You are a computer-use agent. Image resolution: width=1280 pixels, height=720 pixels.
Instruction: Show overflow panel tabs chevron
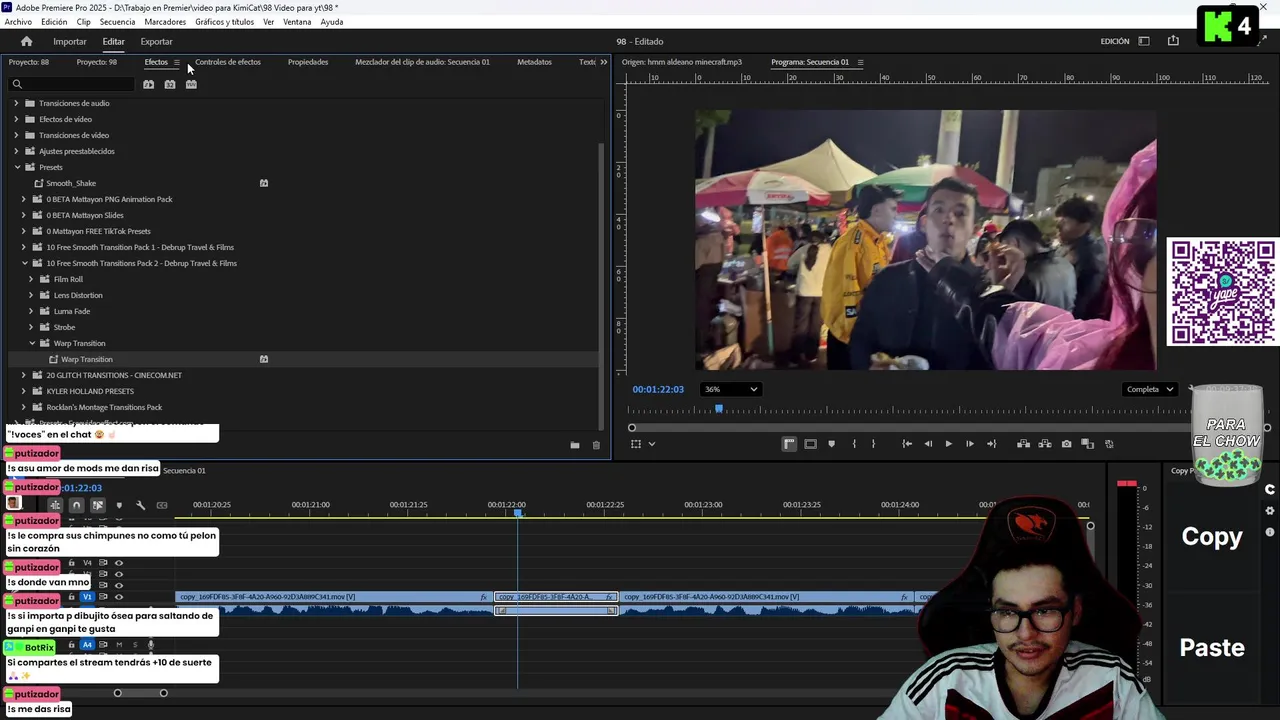click(603, 62)
